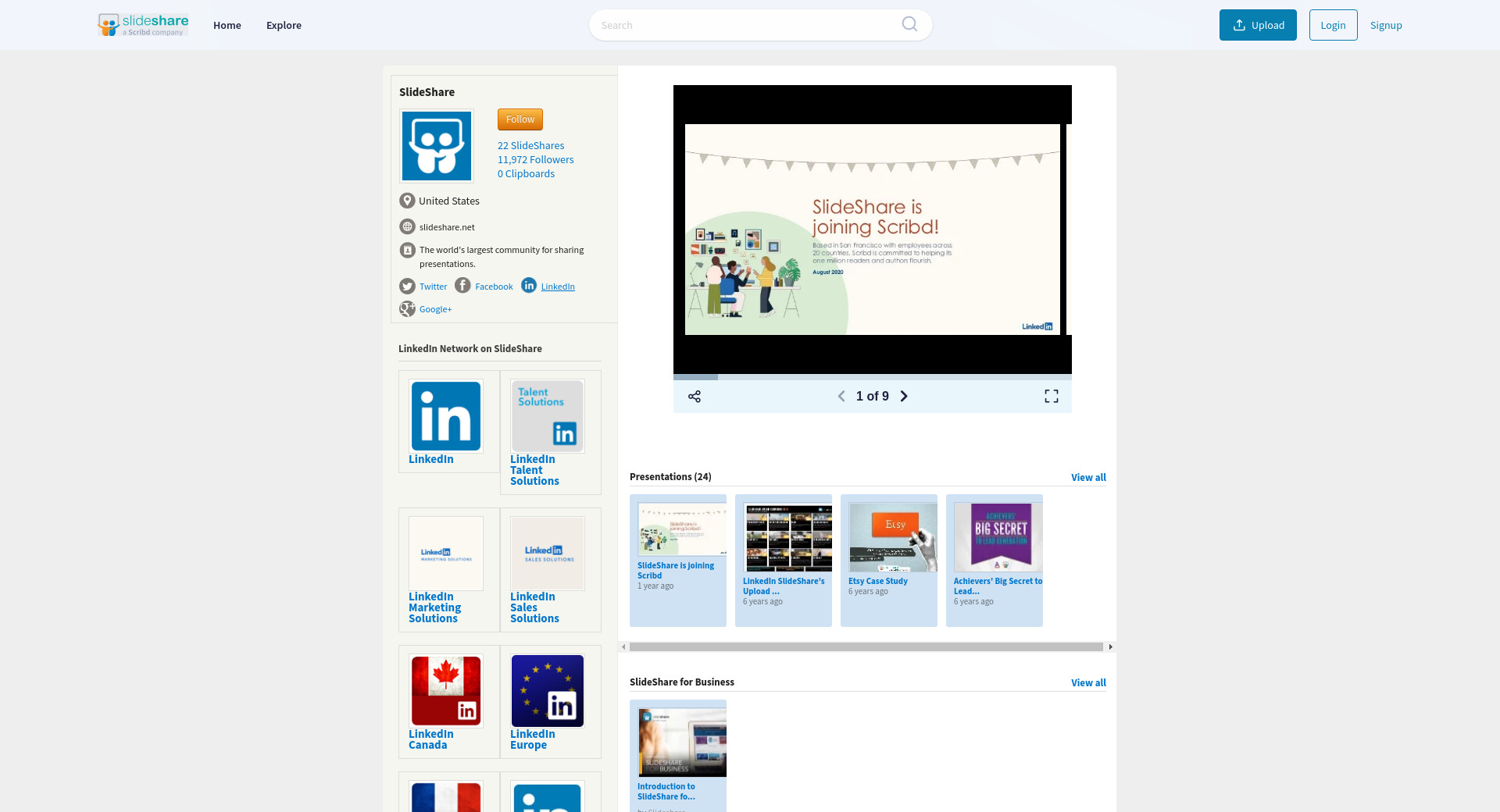Screen dimensions: 1500x812
Task: Open the 22 SlideShares link
Action: pyautogui.click(x=530, y=145)
